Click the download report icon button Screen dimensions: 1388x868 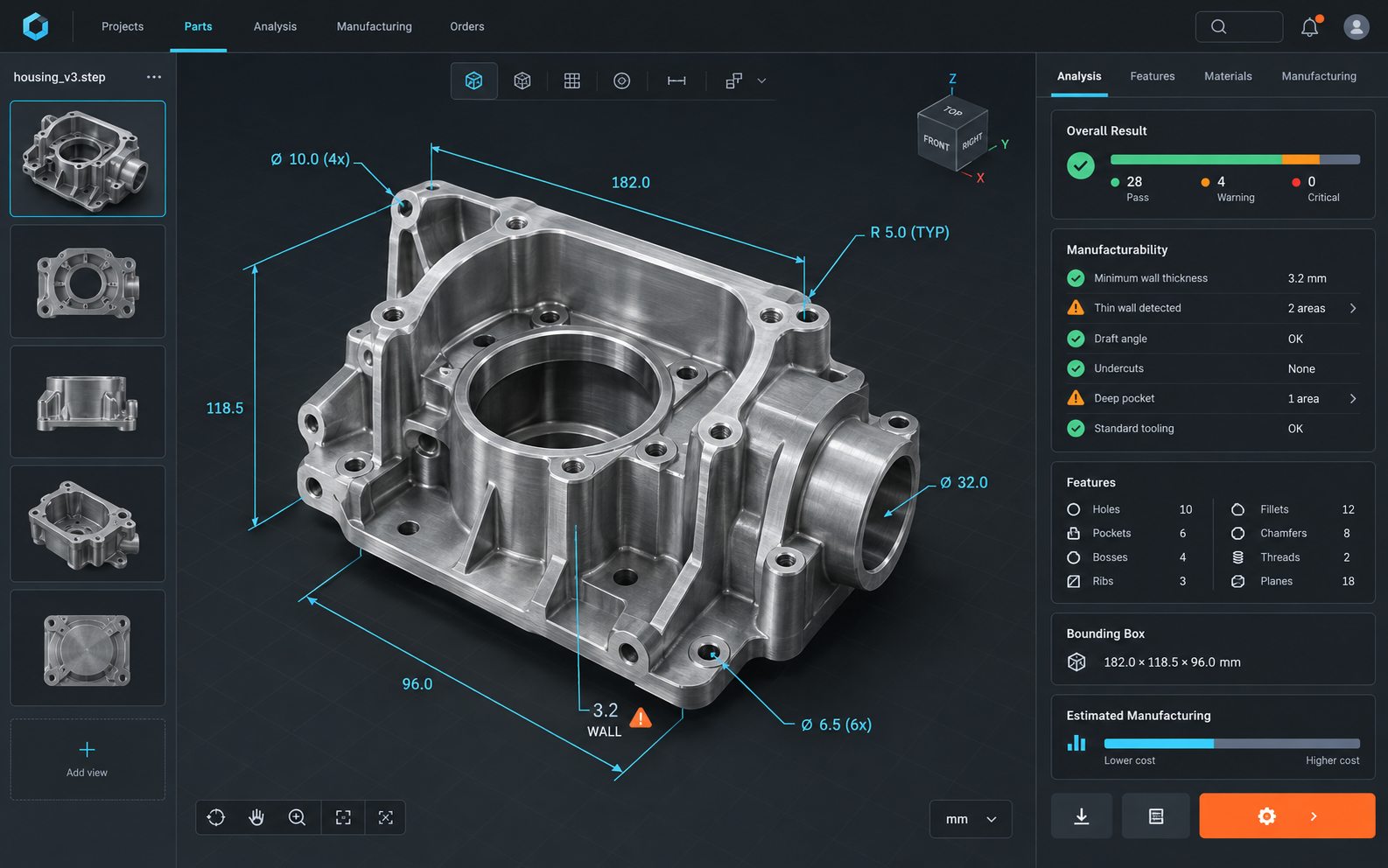pyautogui.click(x=1082, y=816)
